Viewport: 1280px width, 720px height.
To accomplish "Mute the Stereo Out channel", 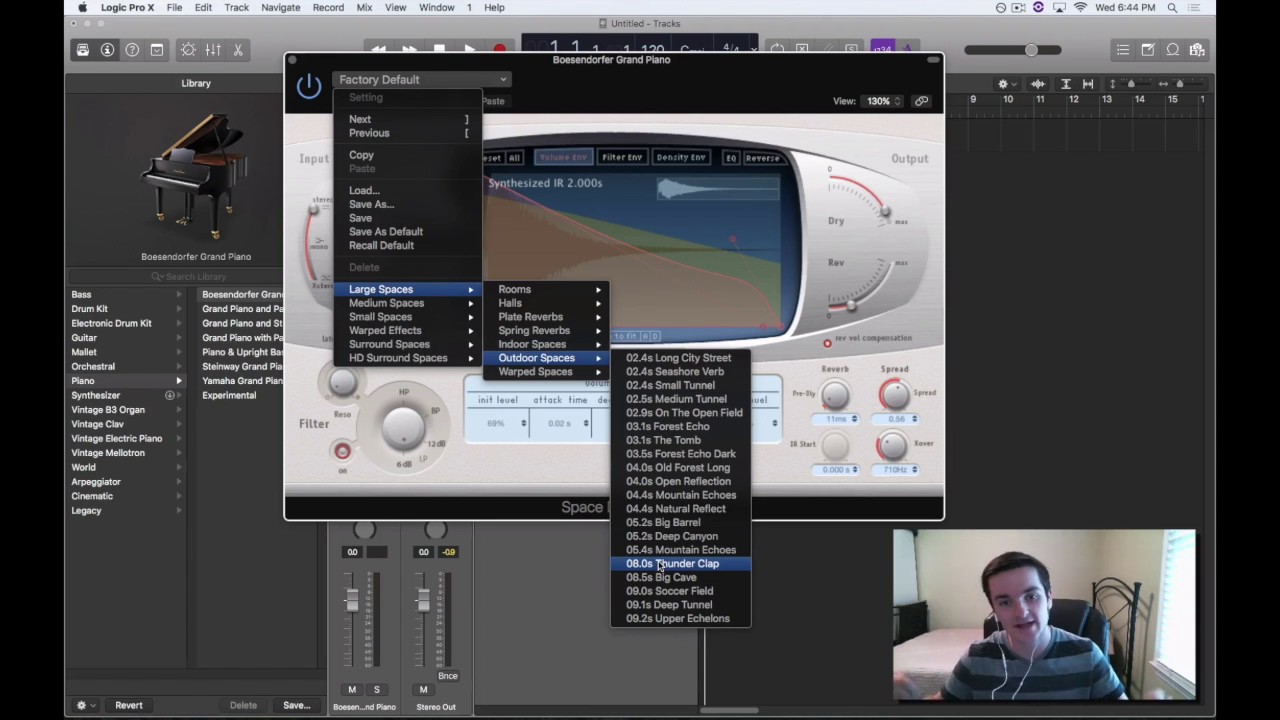I will (423, 689).
